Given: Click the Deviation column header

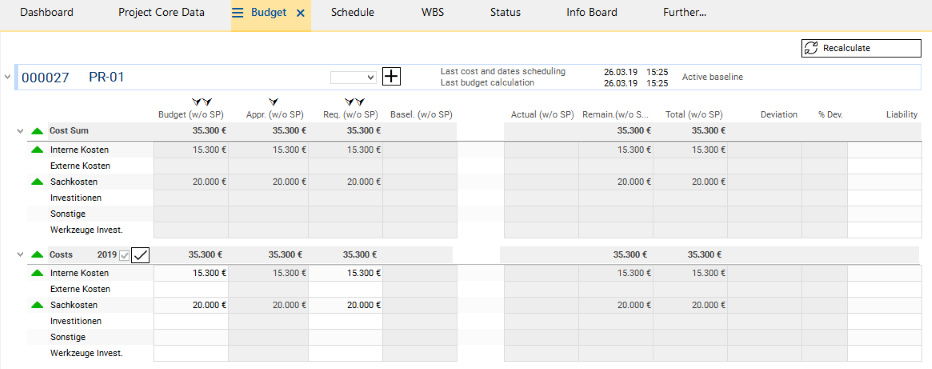Looking at the screenshot, I should click(779, 115).
